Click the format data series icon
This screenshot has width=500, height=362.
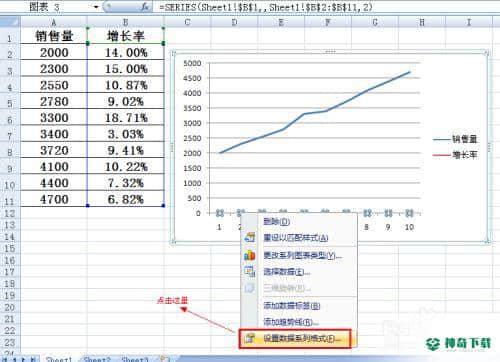pyautogui.click(x=250, y=339)
